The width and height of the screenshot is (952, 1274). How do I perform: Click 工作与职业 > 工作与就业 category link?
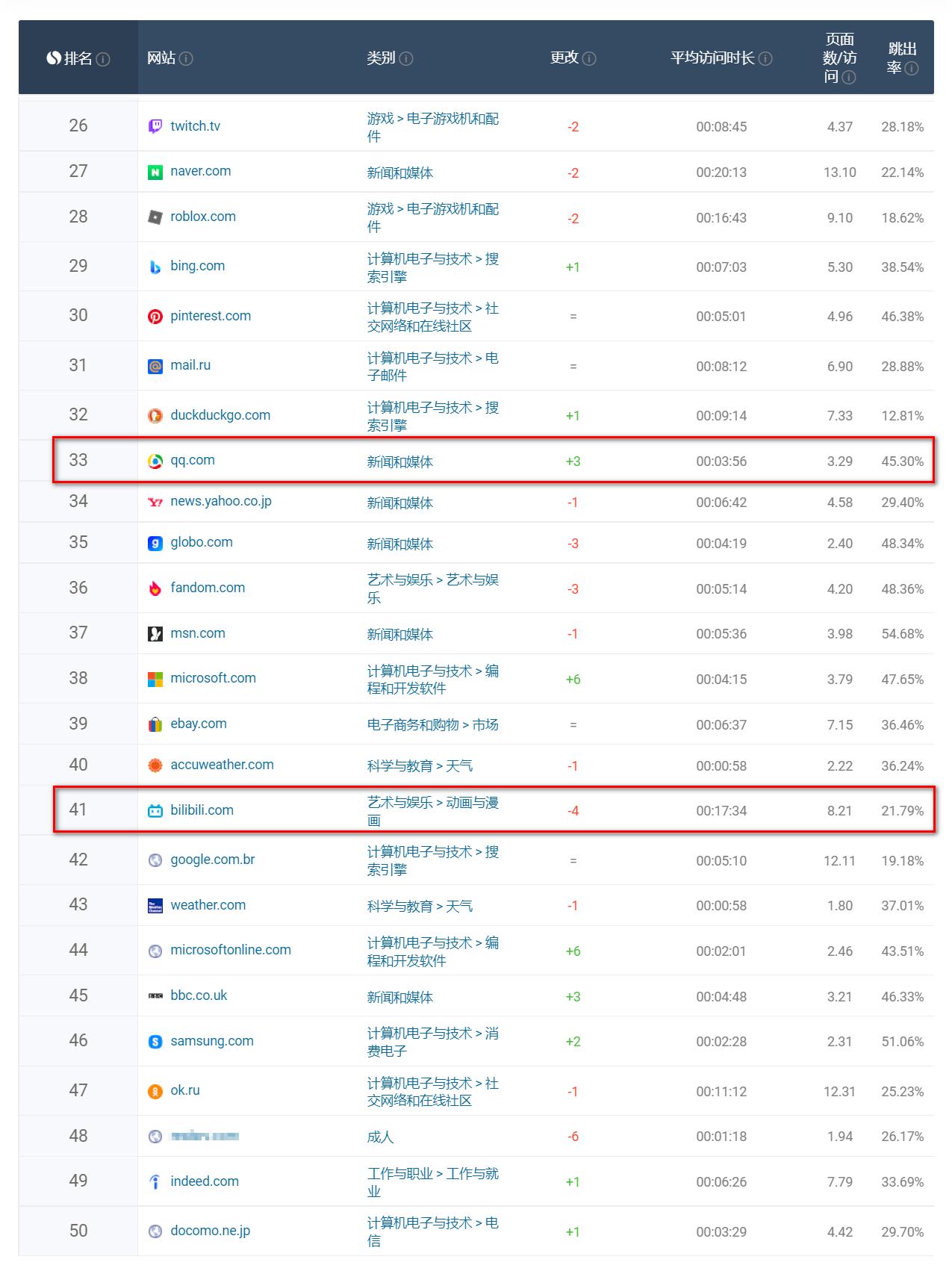coord(433,1182)
